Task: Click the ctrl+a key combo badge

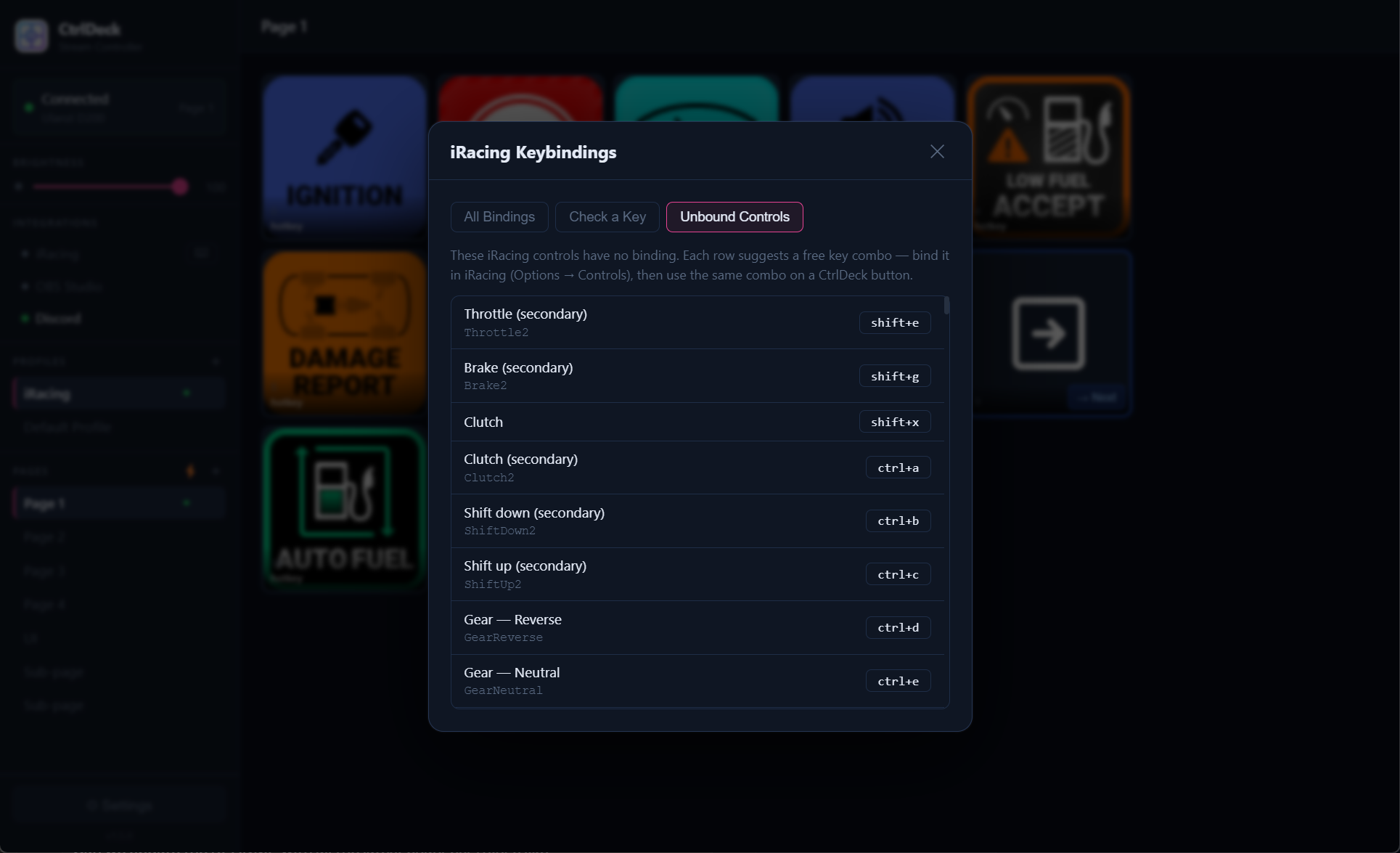Action: pyautogui.click(x=898, y=468)
